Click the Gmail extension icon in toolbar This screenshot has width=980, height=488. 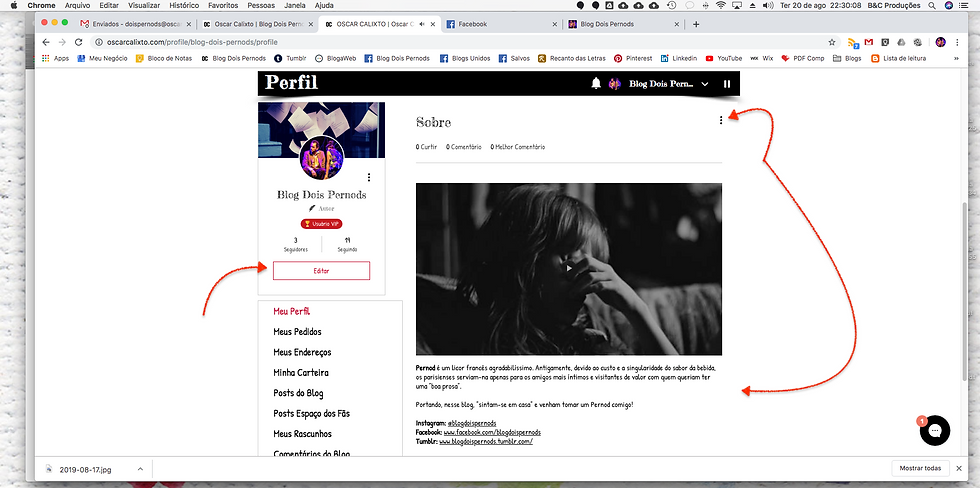pyautogui.click(x=869, y=42)
